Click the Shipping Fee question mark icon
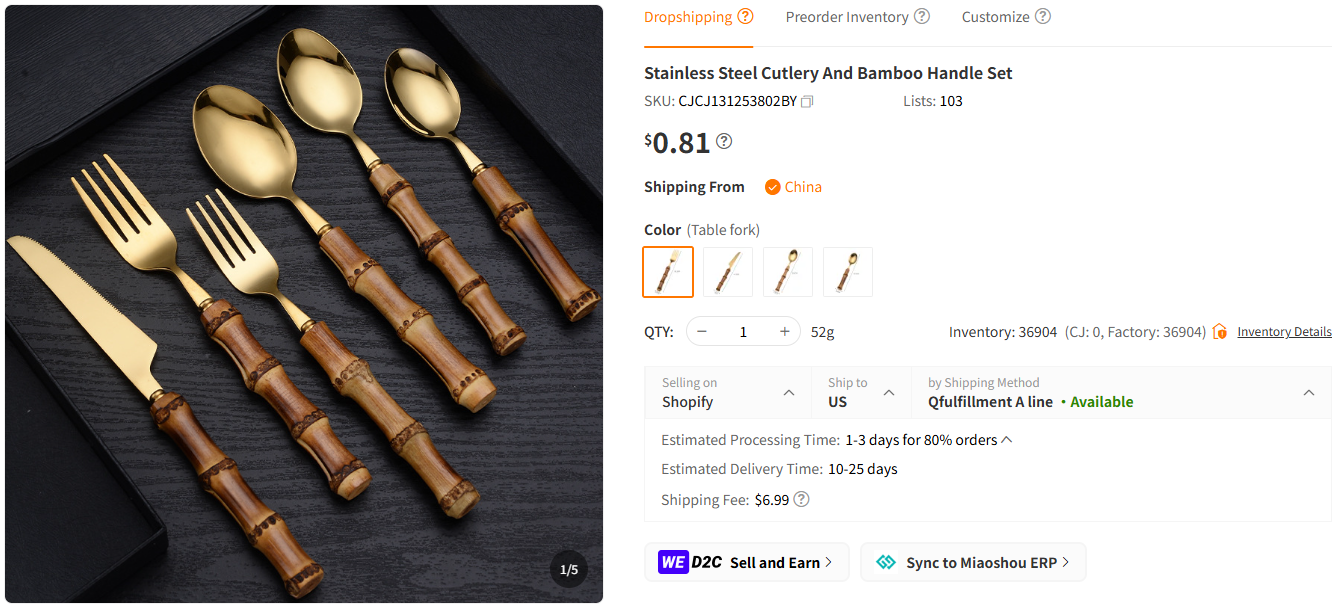 [800, 499]
